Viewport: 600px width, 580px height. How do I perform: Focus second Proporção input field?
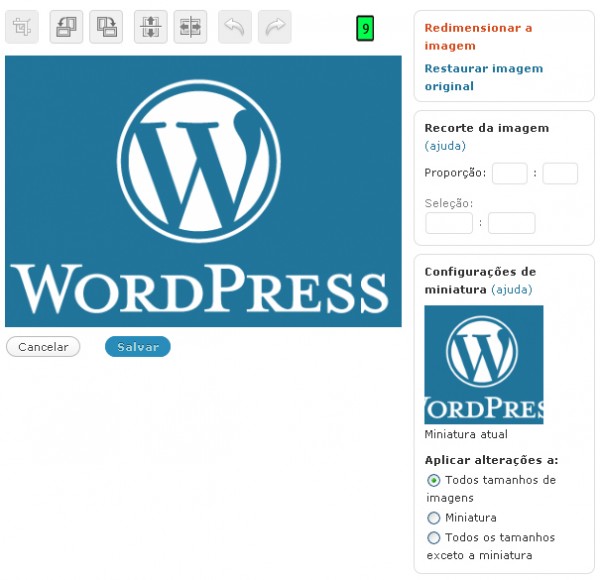[560, 174]
